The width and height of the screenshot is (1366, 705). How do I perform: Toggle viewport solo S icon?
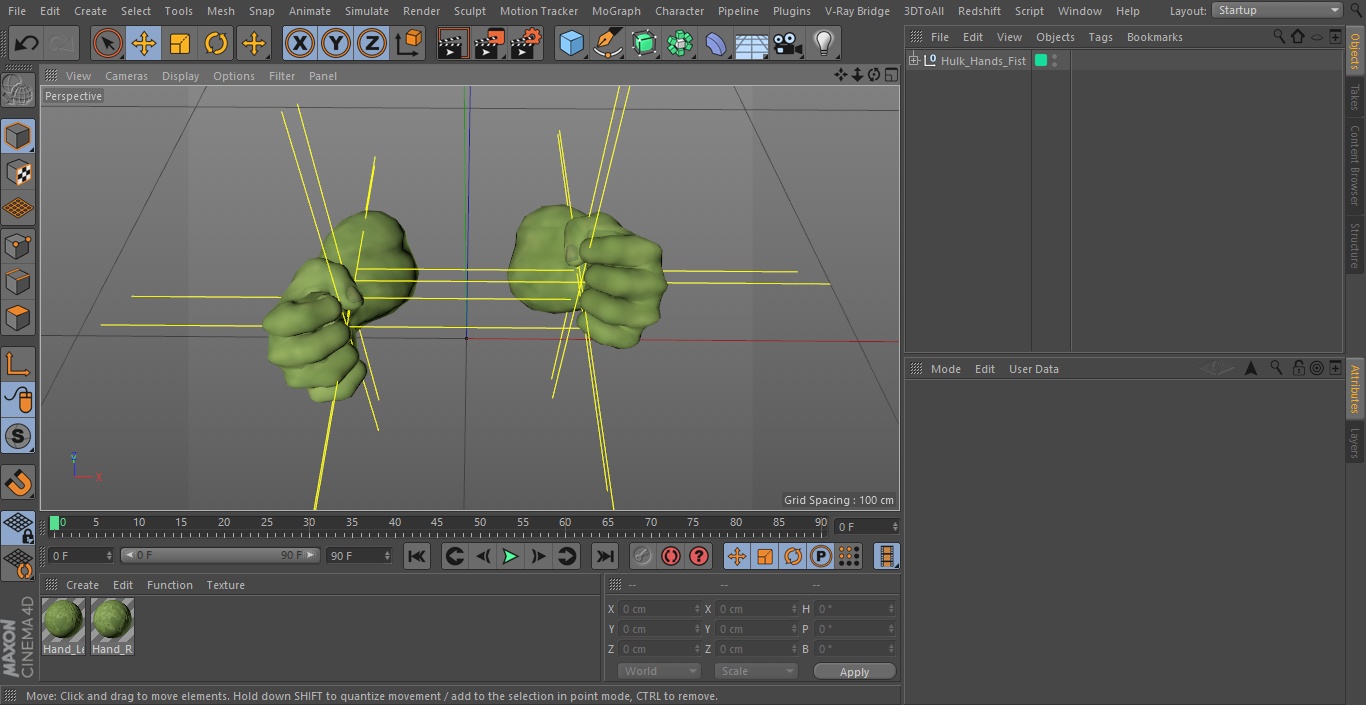click(x=18, y=437)
